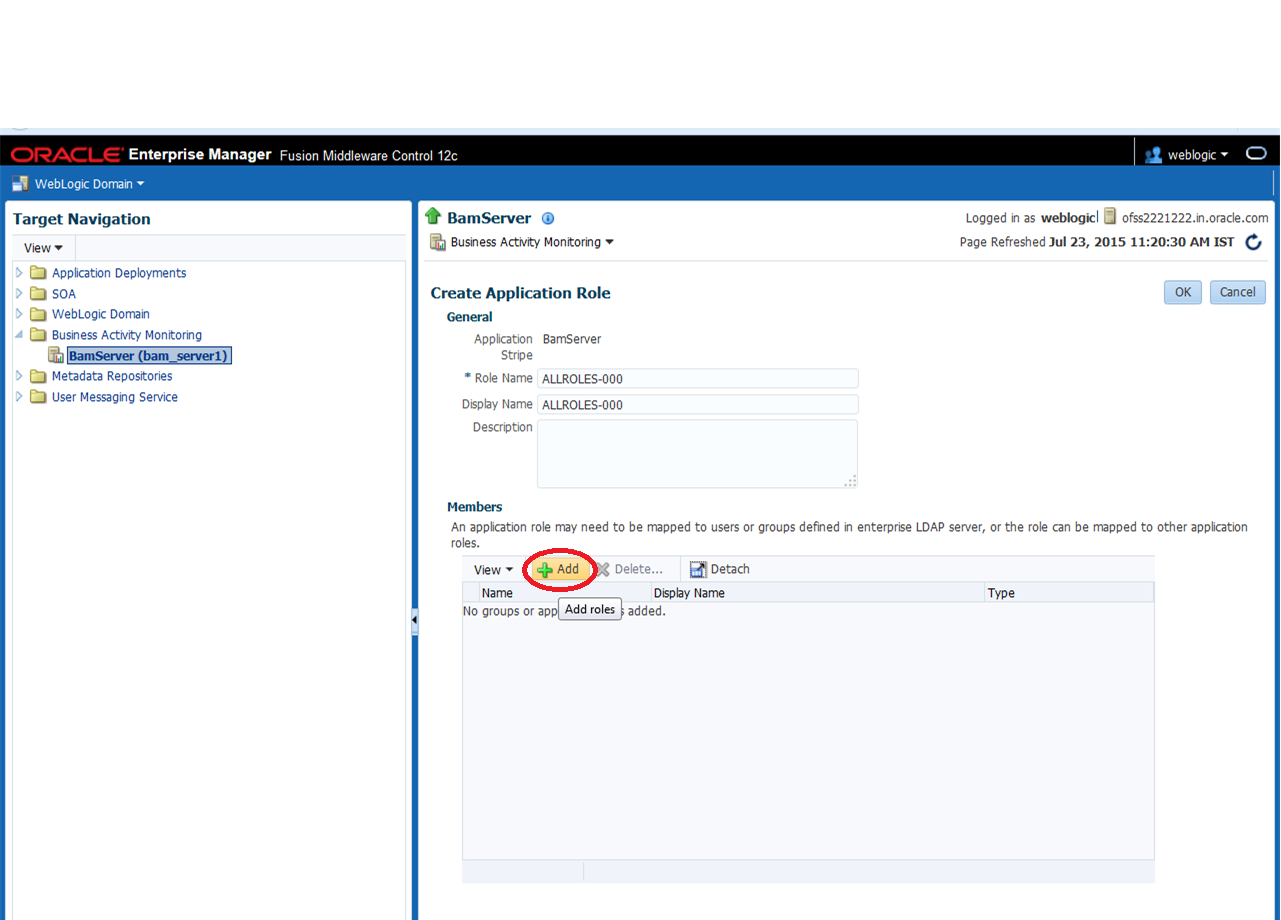Cancel the application role creation
This screenshot has width=1281, height=920.
[x=1238, y=292]
